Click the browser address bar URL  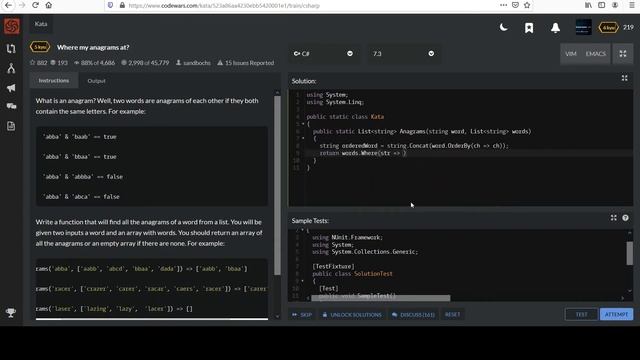[224, 6]
